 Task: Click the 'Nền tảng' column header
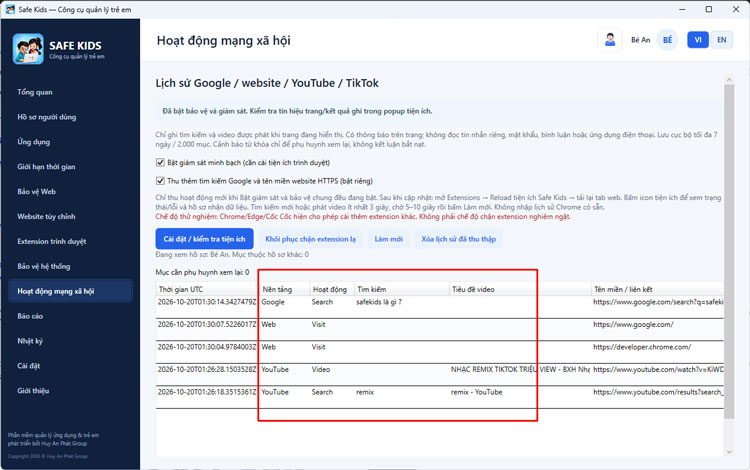pos(285,289)
